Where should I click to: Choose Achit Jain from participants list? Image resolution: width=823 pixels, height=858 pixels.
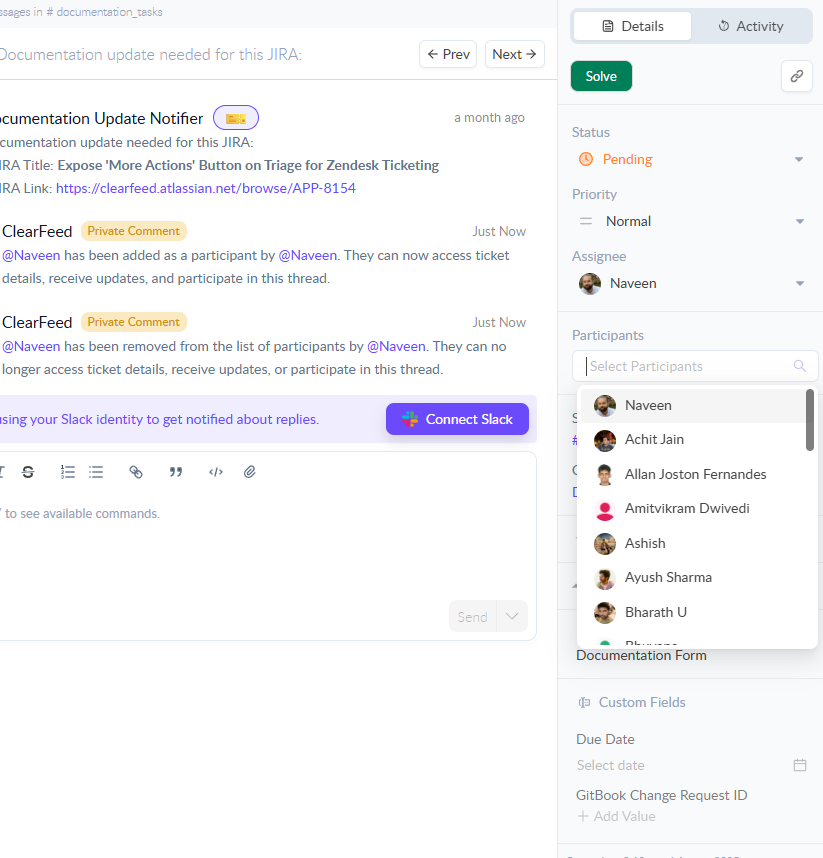click(x=654, y=440)
